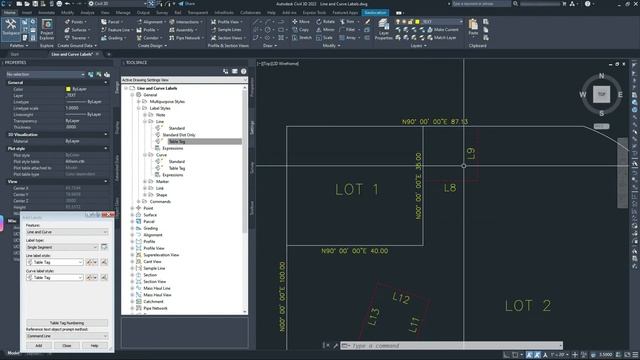Image resolution: width=640 pixels, height=360 pixels.
Task: Select the Rotate modify tool
Action: pyautogui.click(x=325, y=22)
